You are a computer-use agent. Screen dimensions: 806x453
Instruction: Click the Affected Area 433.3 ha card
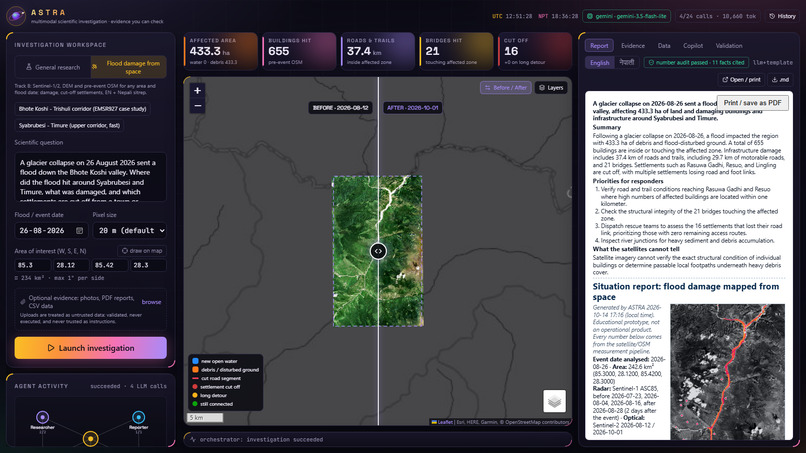tap(221, 51)
